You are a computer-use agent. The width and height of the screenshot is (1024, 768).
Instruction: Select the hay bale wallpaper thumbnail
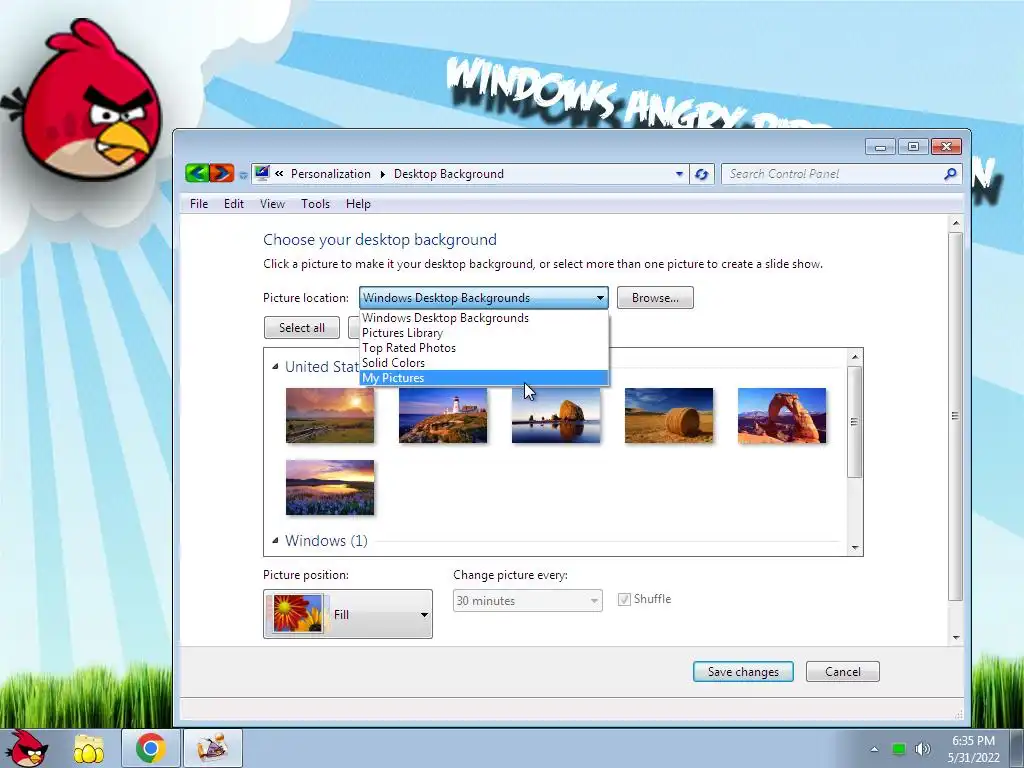669,415
